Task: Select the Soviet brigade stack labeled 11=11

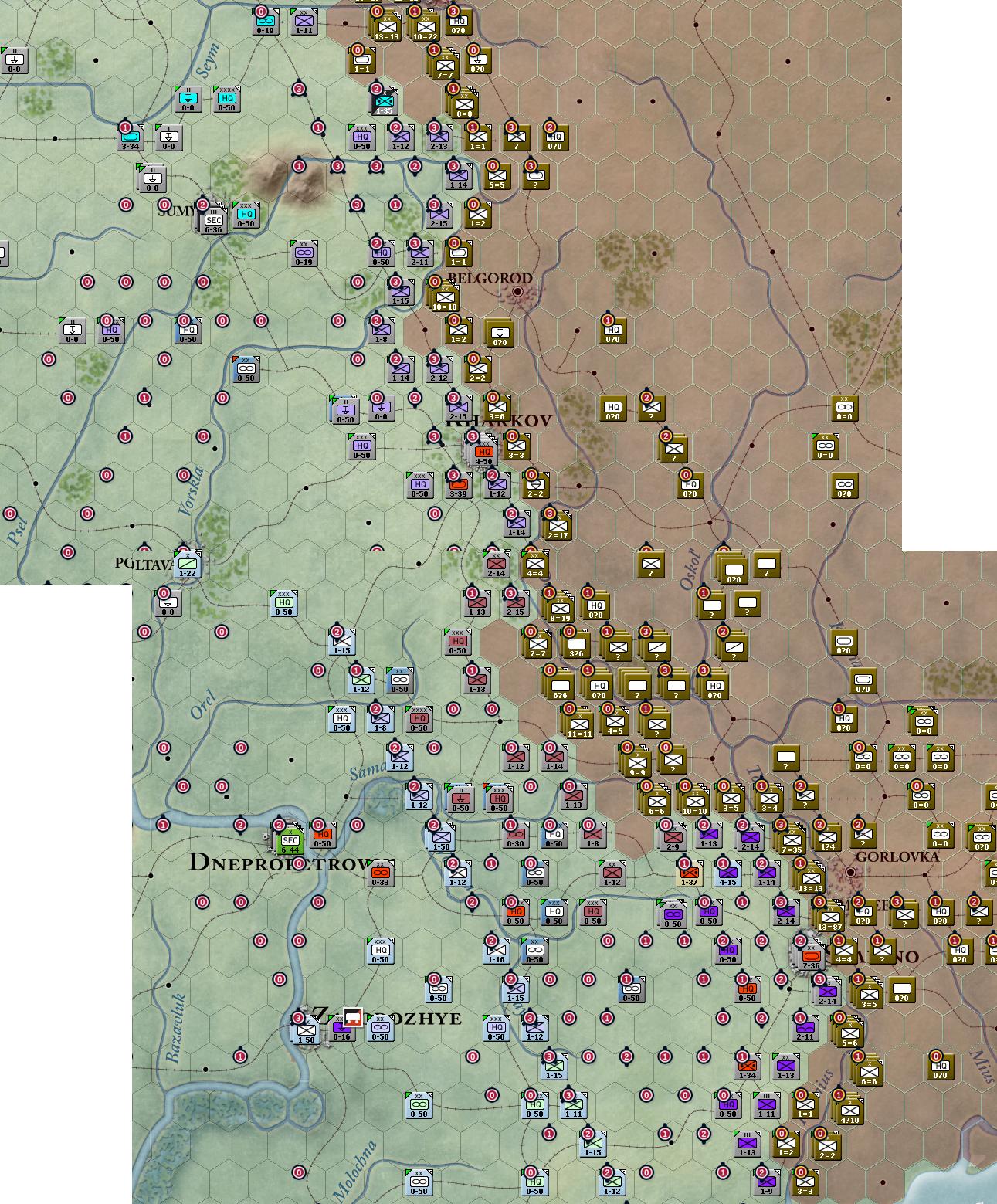Action: pos(579,724)
